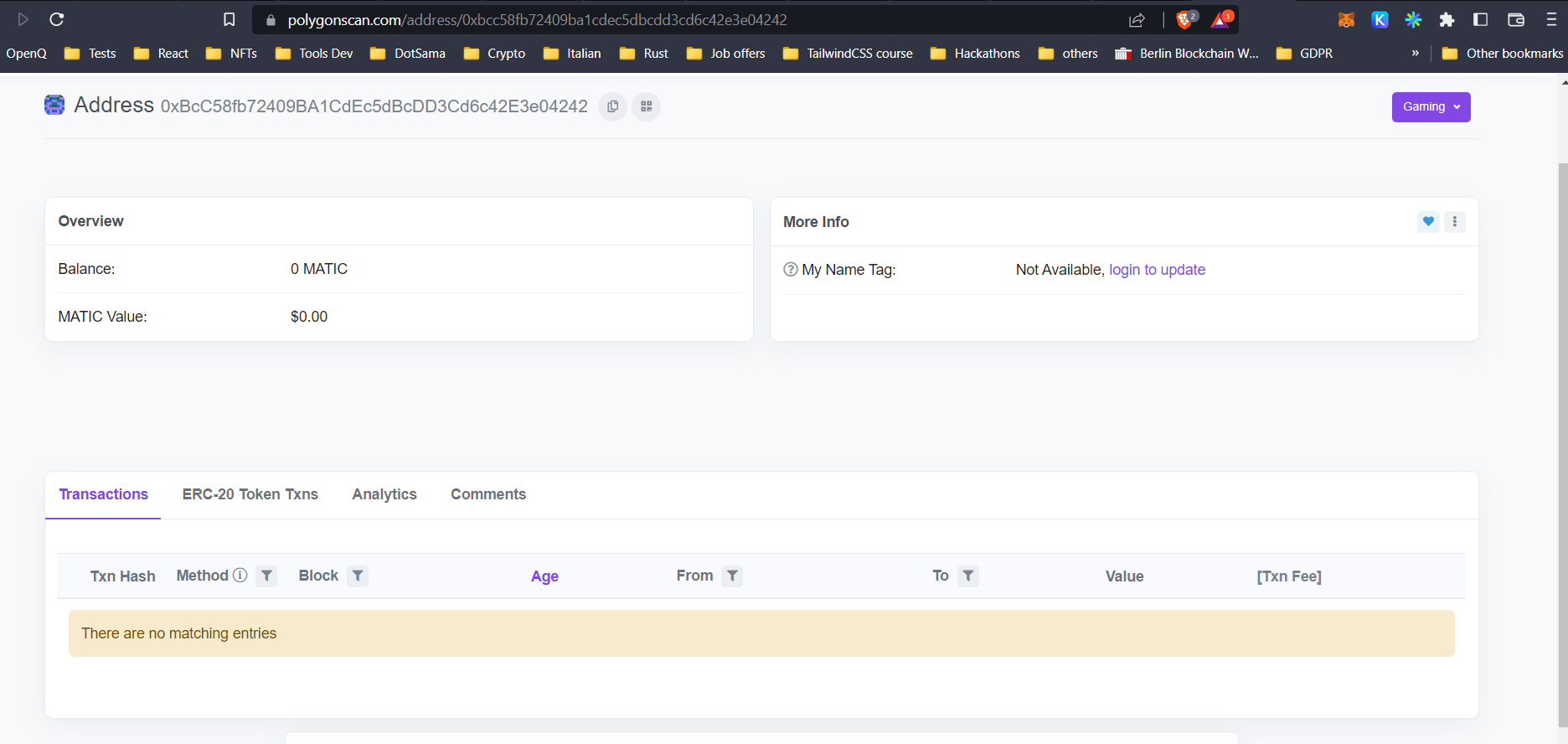Open the Rust bookmarks folder
The height and width of the screenshot is (744, 1568).
coord(644,53)
